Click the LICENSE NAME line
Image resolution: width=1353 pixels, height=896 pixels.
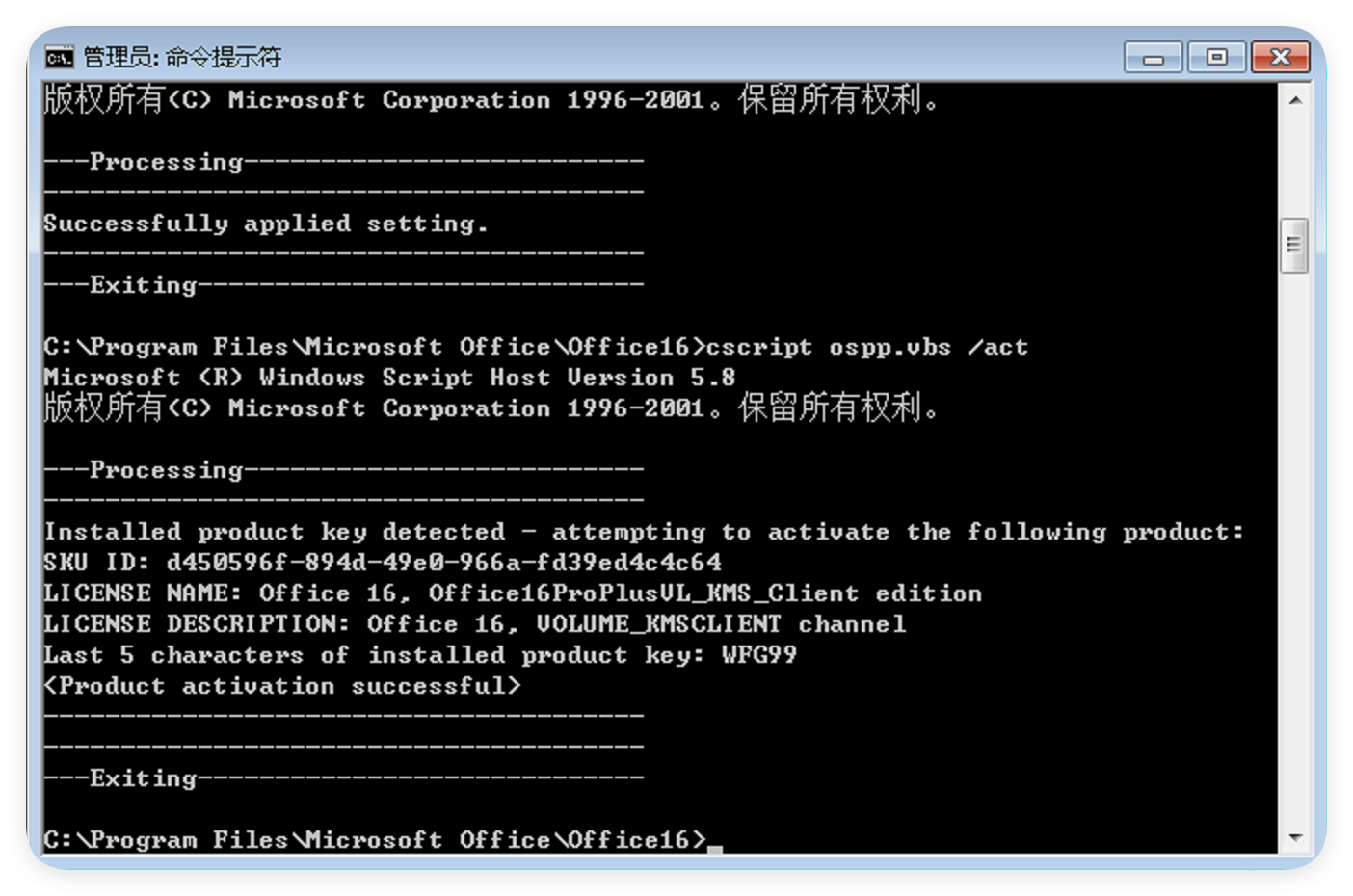[x=513, y=593]
